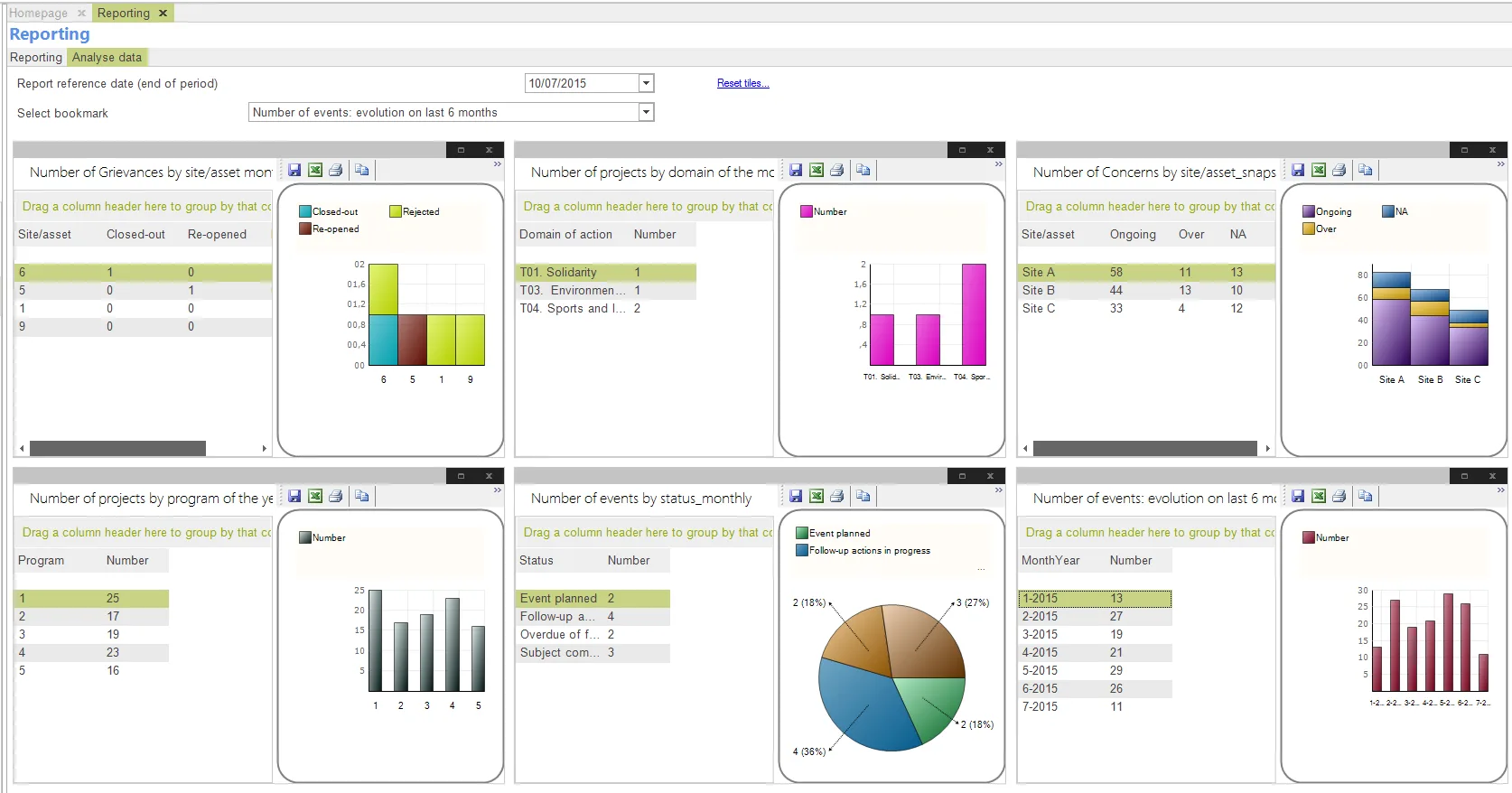The height and width of the screenshot is (793, 1512).
Task: Save the Concerns by site/asset tile
Action: click(1298, 170)
